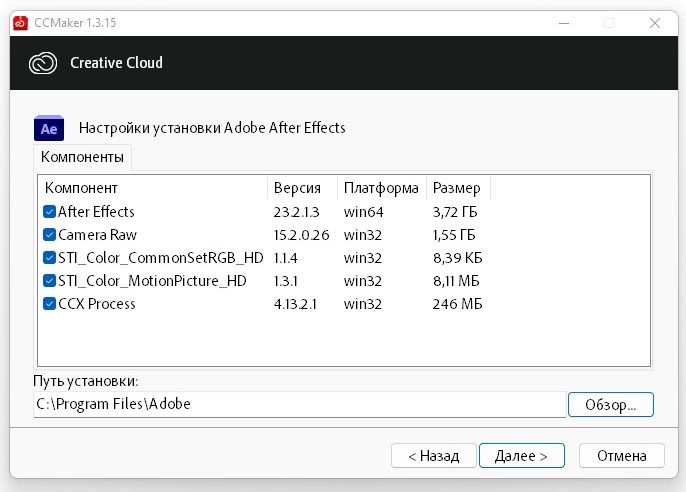Click the 246 МБ size cell

click(x=458, y=304)
